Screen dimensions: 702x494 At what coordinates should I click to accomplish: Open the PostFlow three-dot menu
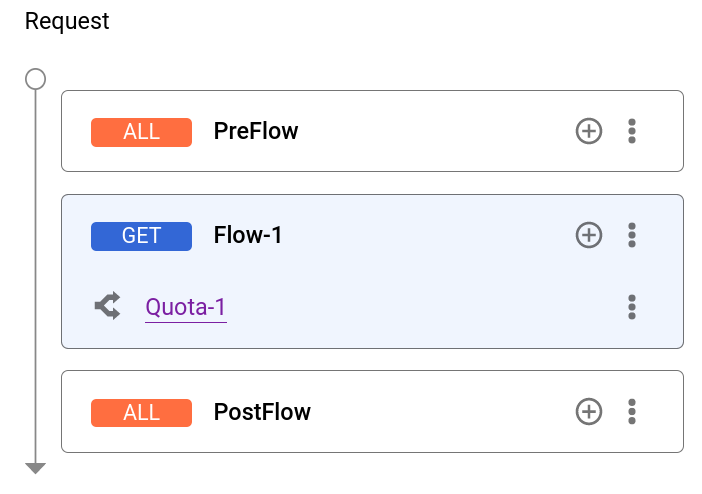pyautogui.click(x=631, y=412)
